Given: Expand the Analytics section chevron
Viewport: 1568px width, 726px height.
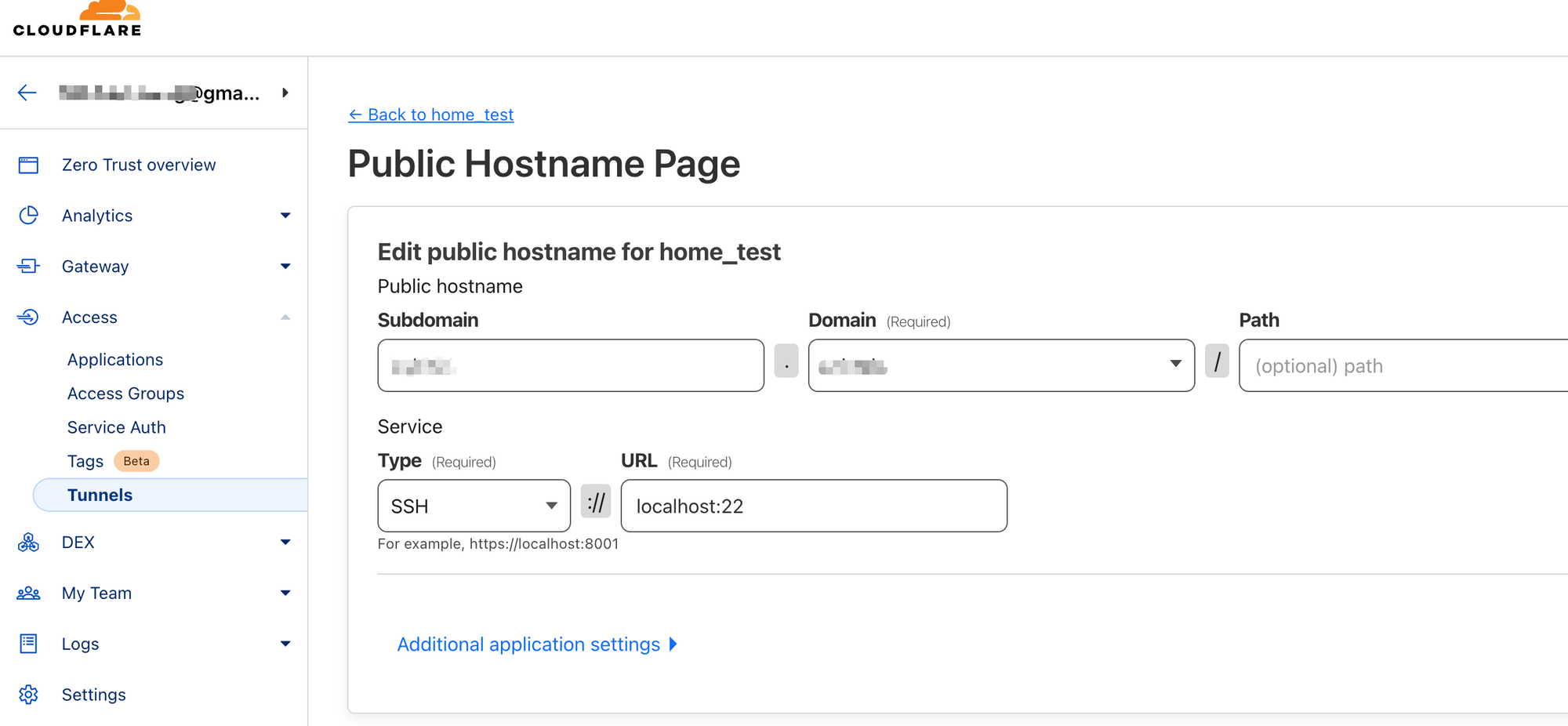Looking at the screenshot, I should coord(285,216).
